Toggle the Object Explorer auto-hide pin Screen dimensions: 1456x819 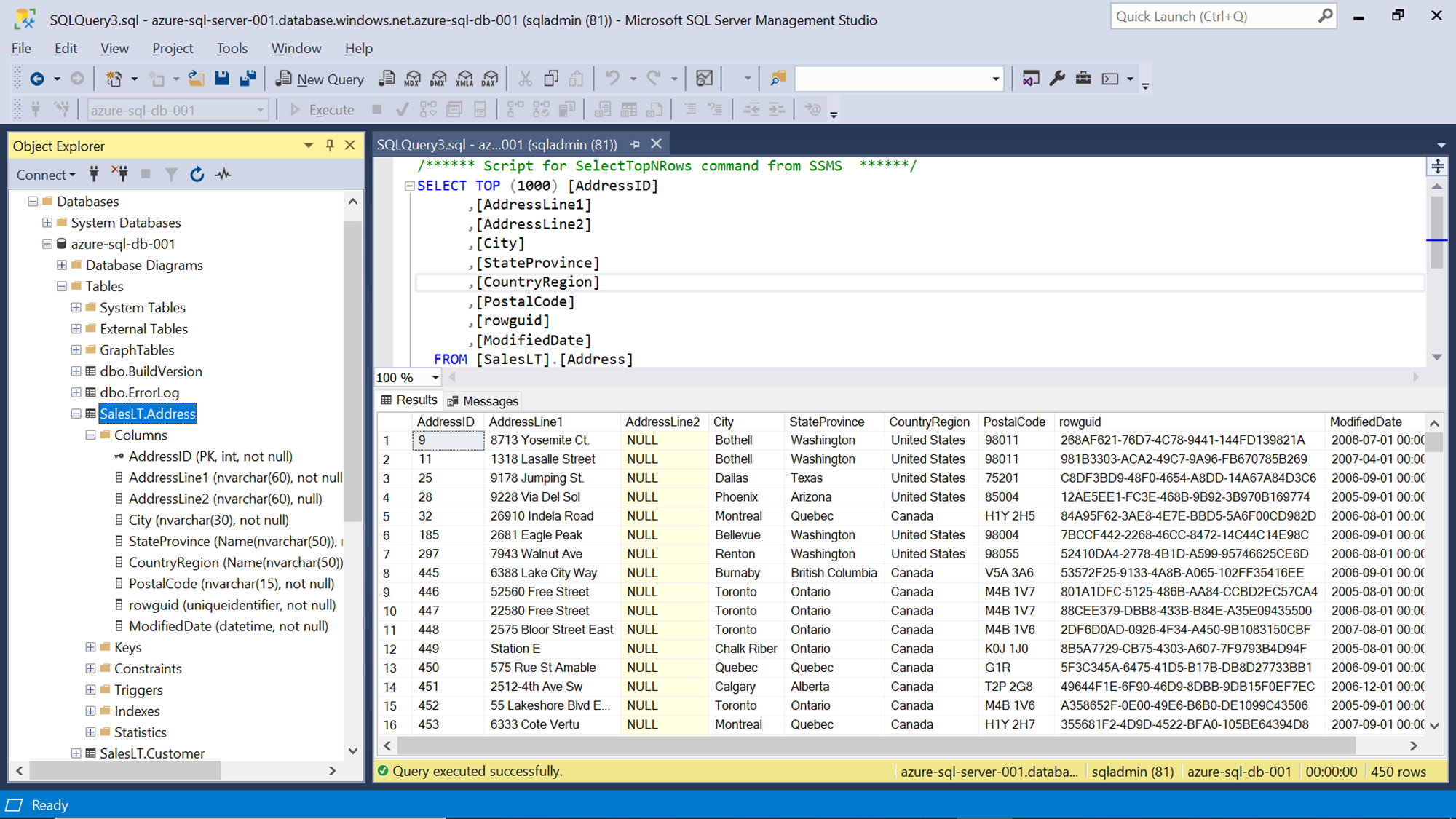coord(329,145)
